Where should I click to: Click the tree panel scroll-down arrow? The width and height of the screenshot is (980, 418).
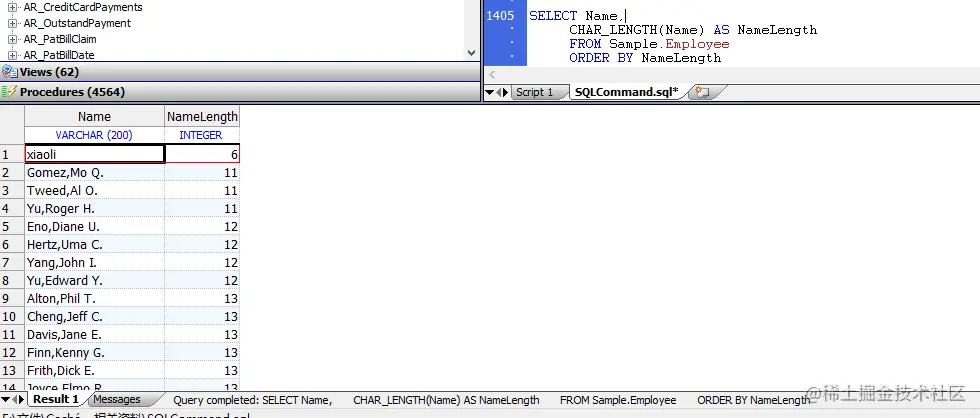[472, 54]
